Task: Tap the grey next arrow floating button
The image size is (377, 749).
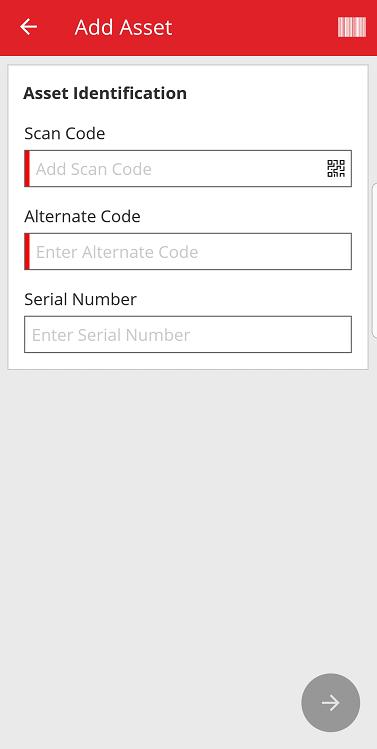Action: [x=330, y=702]
